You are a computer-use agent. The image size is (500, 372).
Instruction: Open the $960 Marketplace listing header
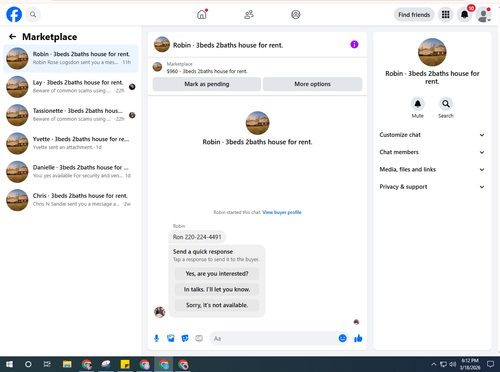257,68
